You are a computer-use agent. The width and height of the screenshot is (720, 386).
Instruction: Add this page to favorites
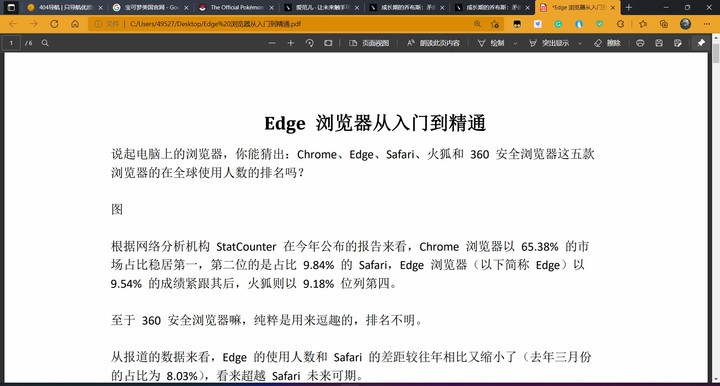coord(495,24)
